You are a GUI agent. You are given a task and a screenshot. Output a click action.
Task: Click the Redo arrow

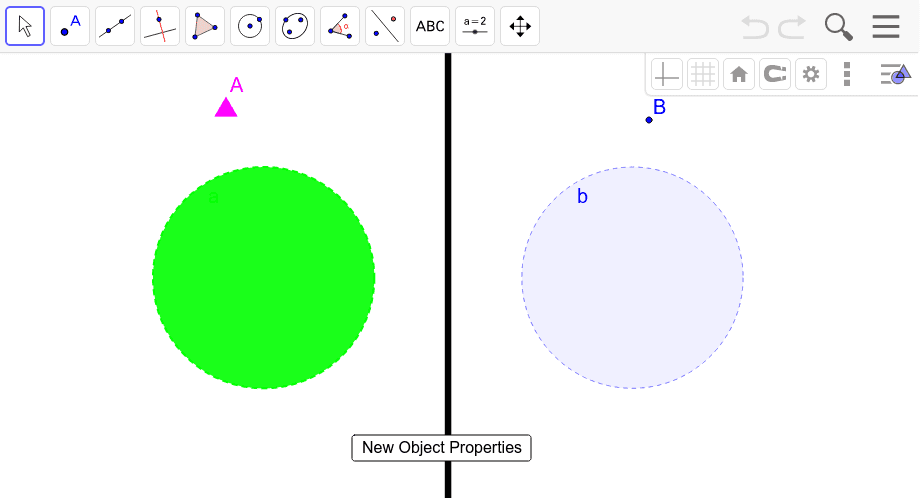[792, 27]
